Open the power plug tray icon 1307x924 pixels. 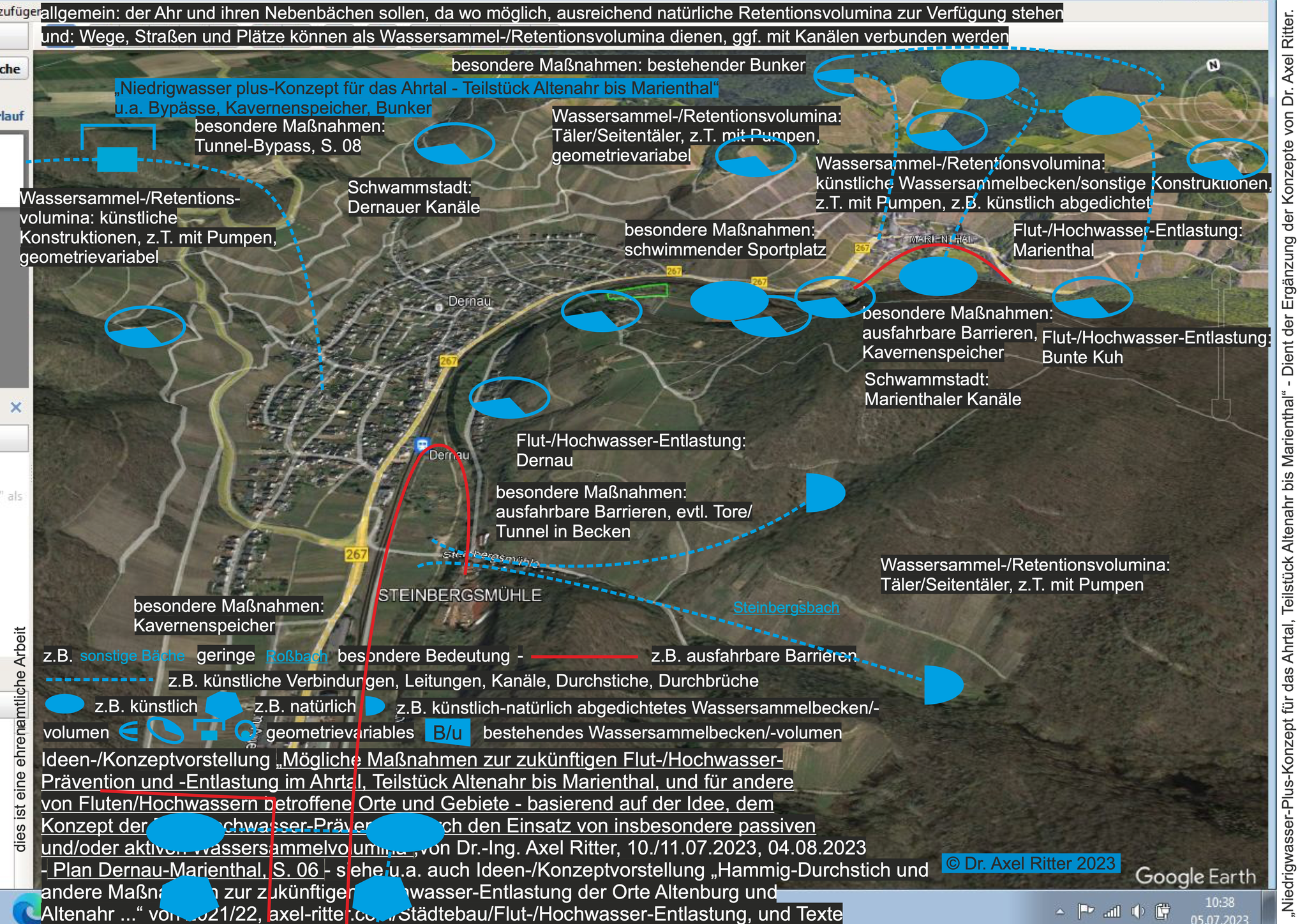[x=1162, y=911]
